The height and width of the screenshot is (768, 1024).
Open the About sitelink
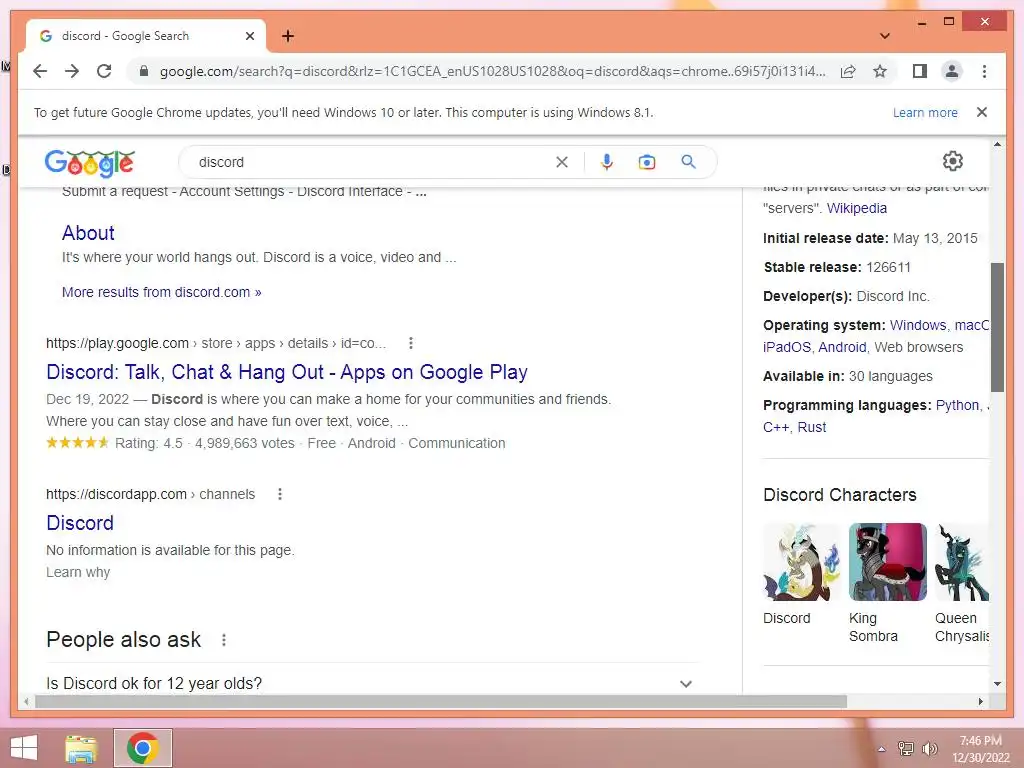click(88, 233)
